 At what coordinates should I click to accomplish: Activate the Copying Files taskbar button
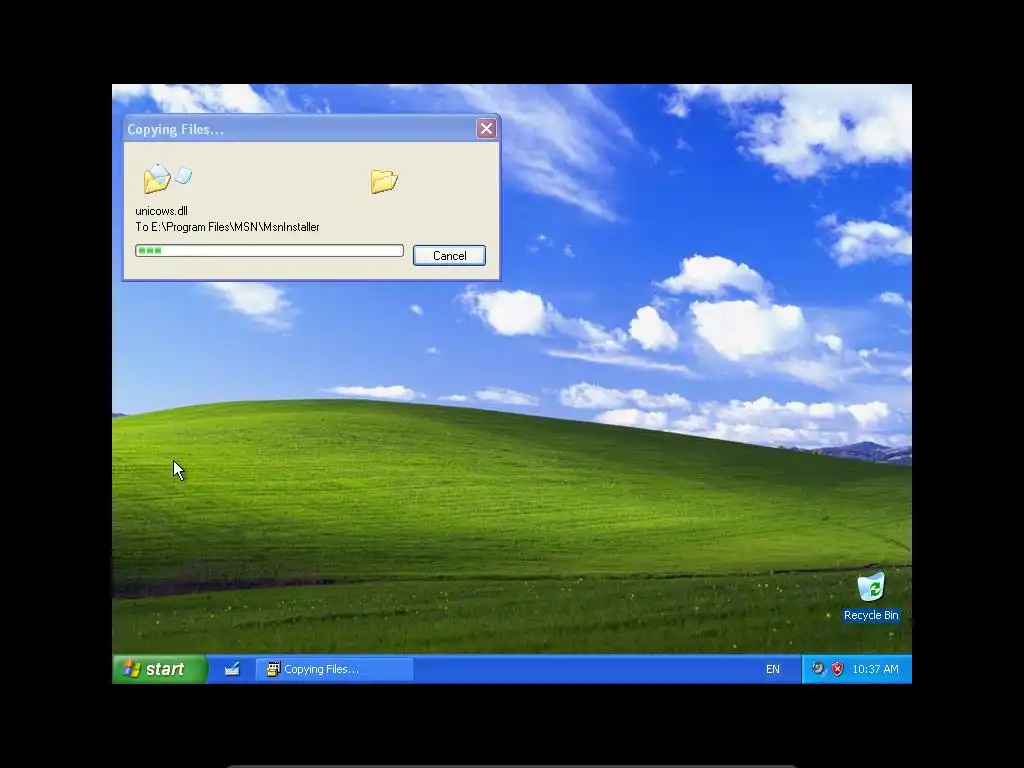click(334, 669)
